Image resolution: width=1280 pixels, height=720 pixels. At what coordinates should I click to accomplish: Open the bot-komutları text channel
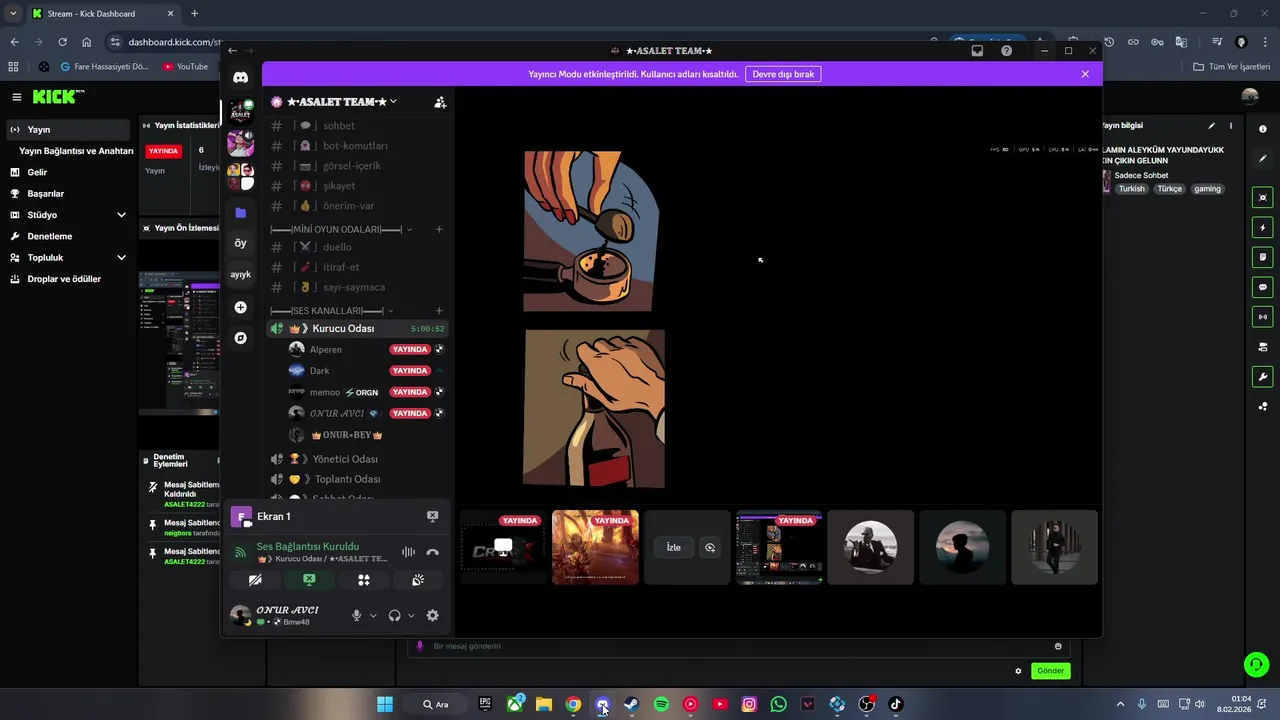358,146
